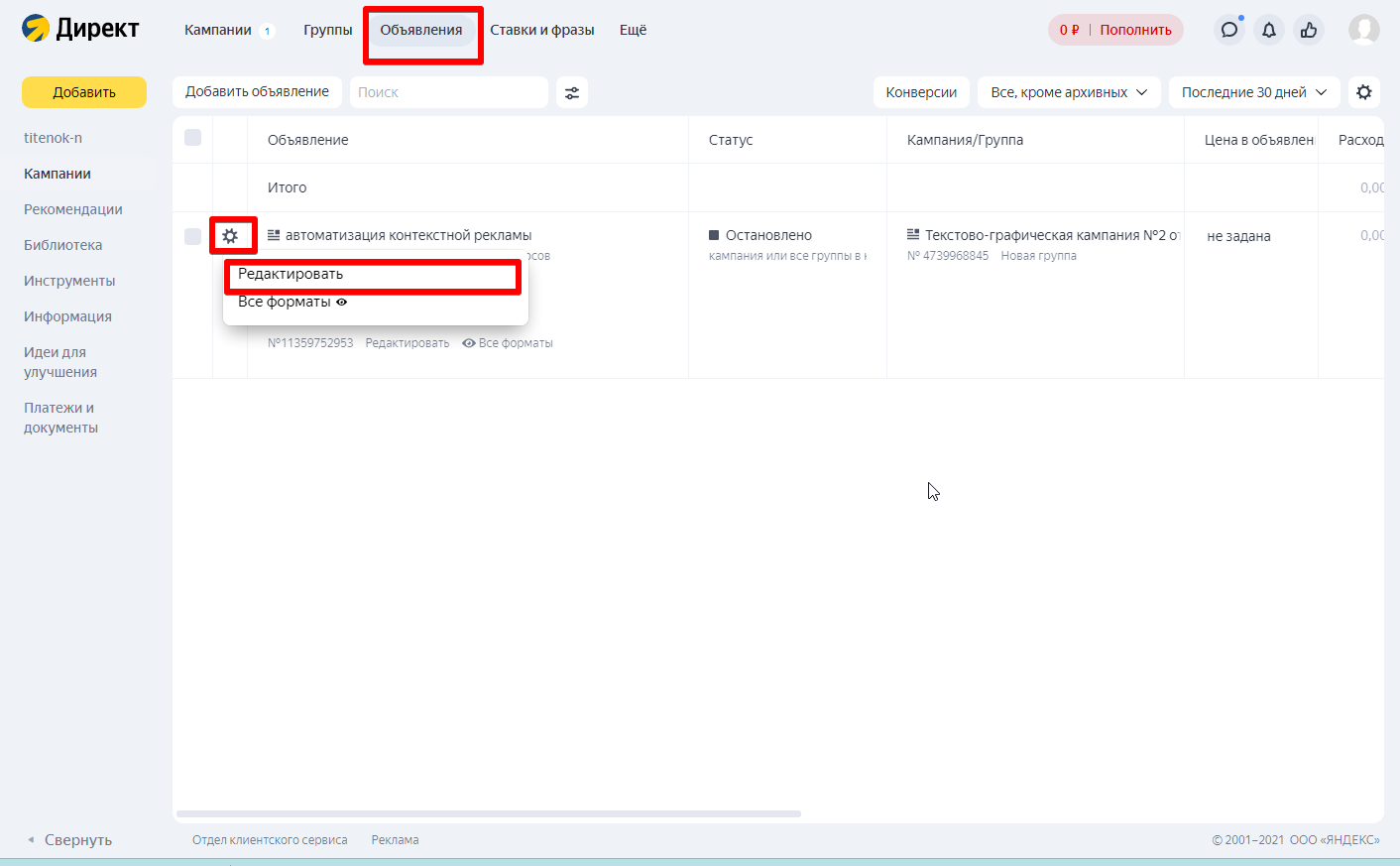
Task: Click the Реклама footer link
Action: [395, 840]
